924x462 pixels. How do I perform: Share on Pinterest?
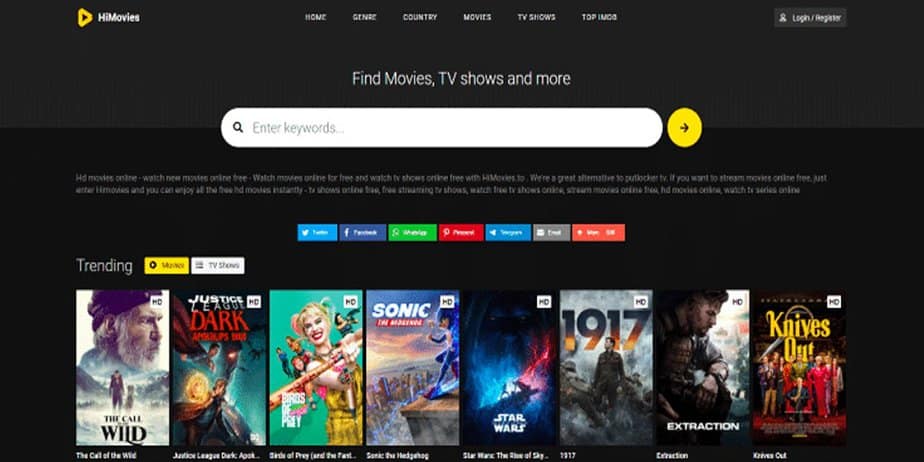[x=461, y=232]
